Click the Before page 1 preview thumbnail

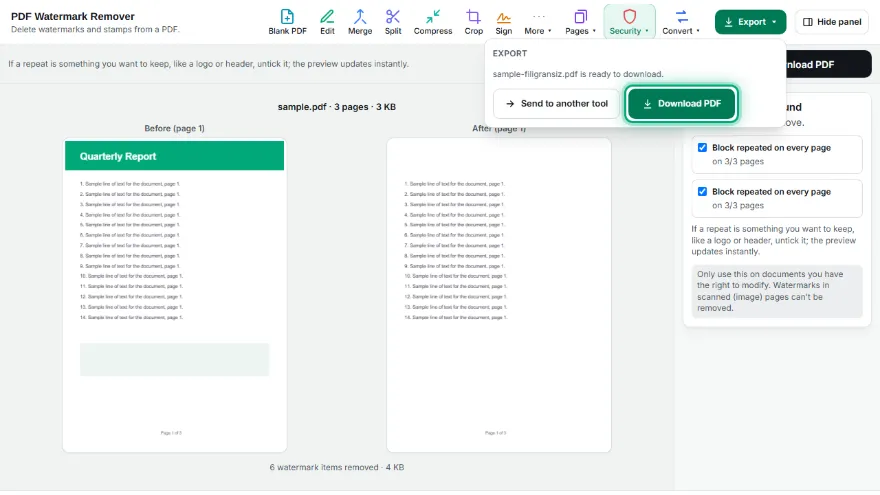[x=175, y=295]
